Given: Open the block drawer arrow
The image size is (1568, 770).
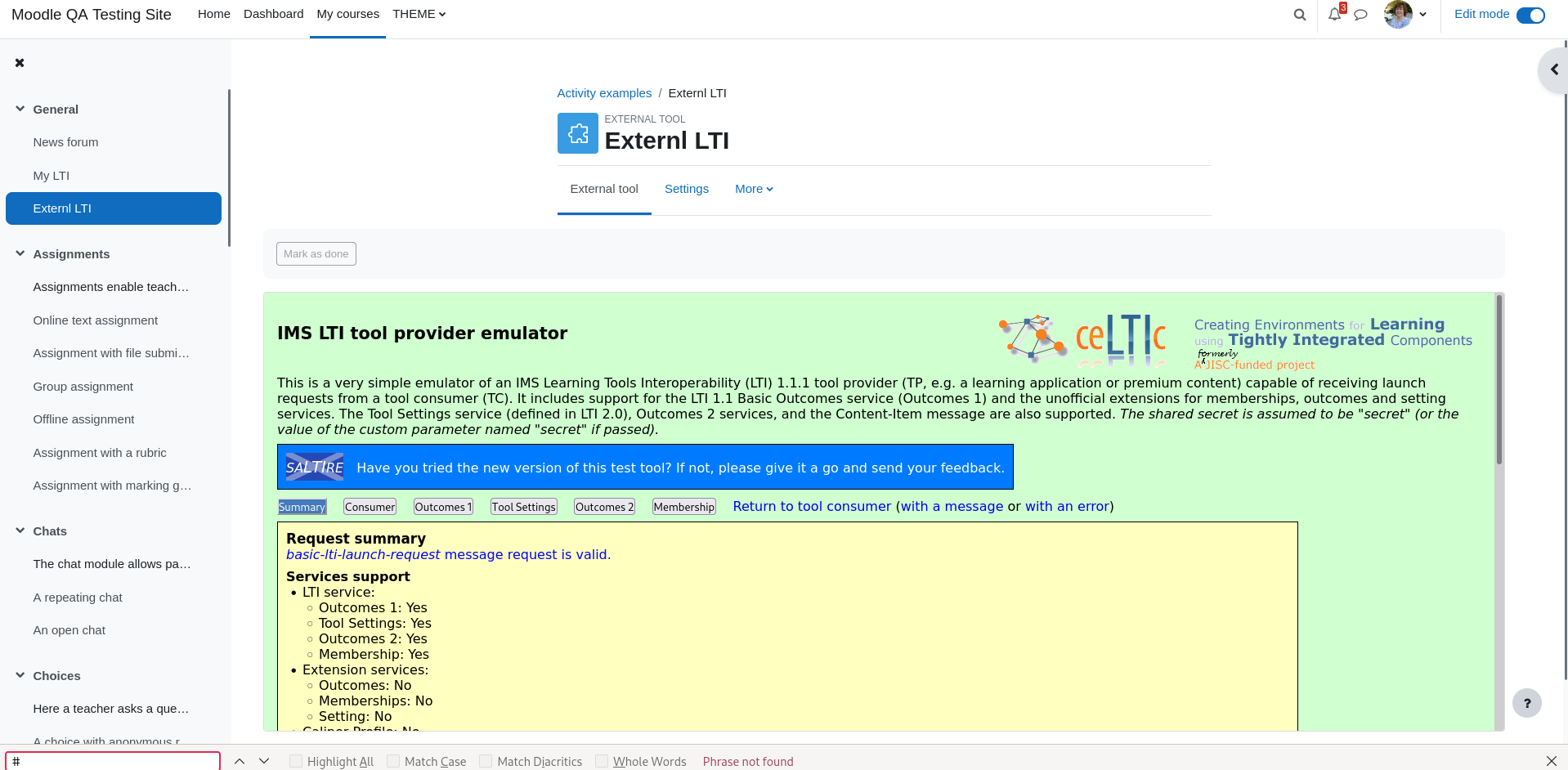Looking at the screenshot, I should point(1554,70).
